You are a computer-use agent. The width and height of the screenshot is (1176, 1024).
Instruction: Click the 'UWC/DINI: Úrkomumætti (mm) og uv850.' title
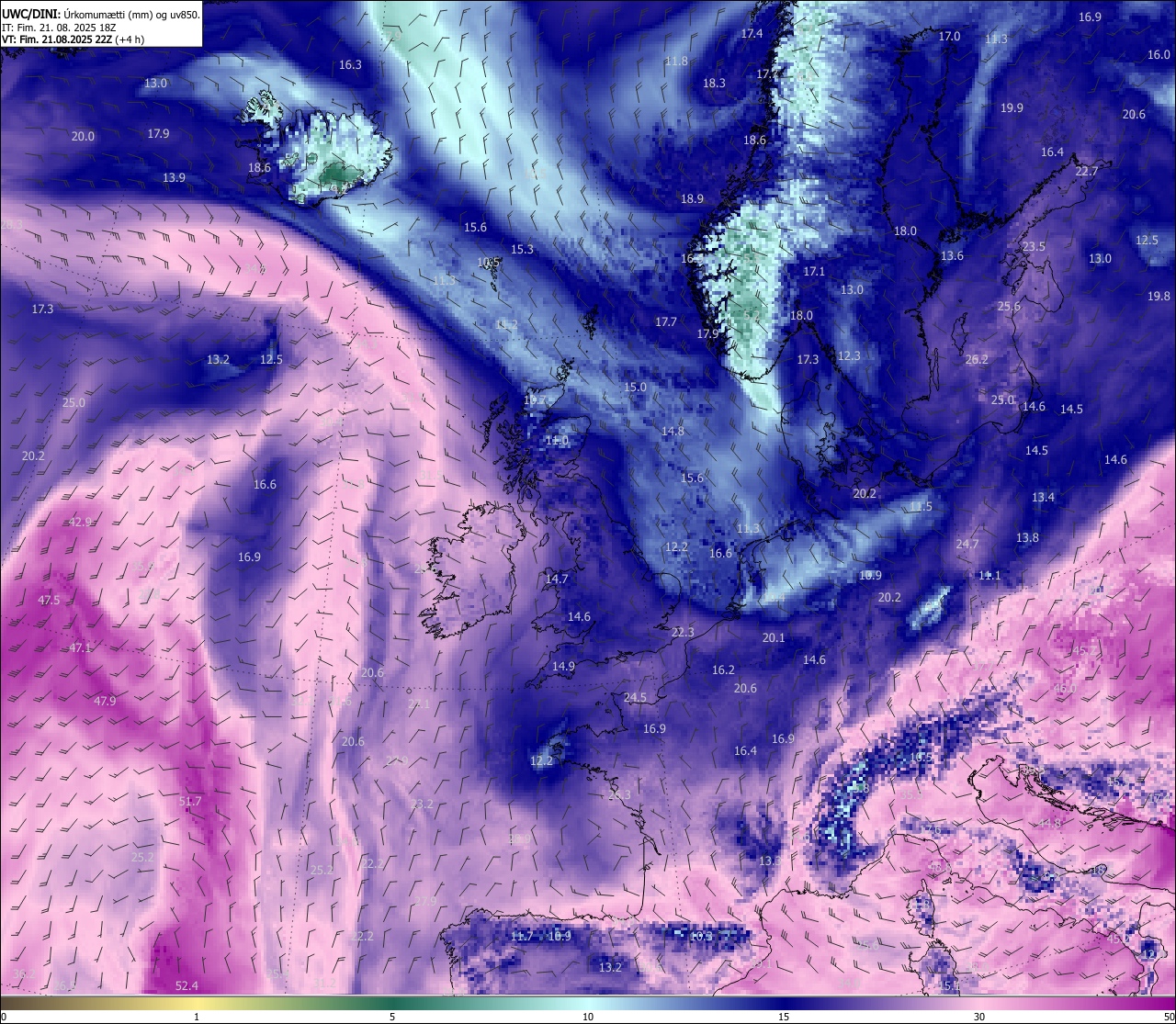(x=101, y=14)
